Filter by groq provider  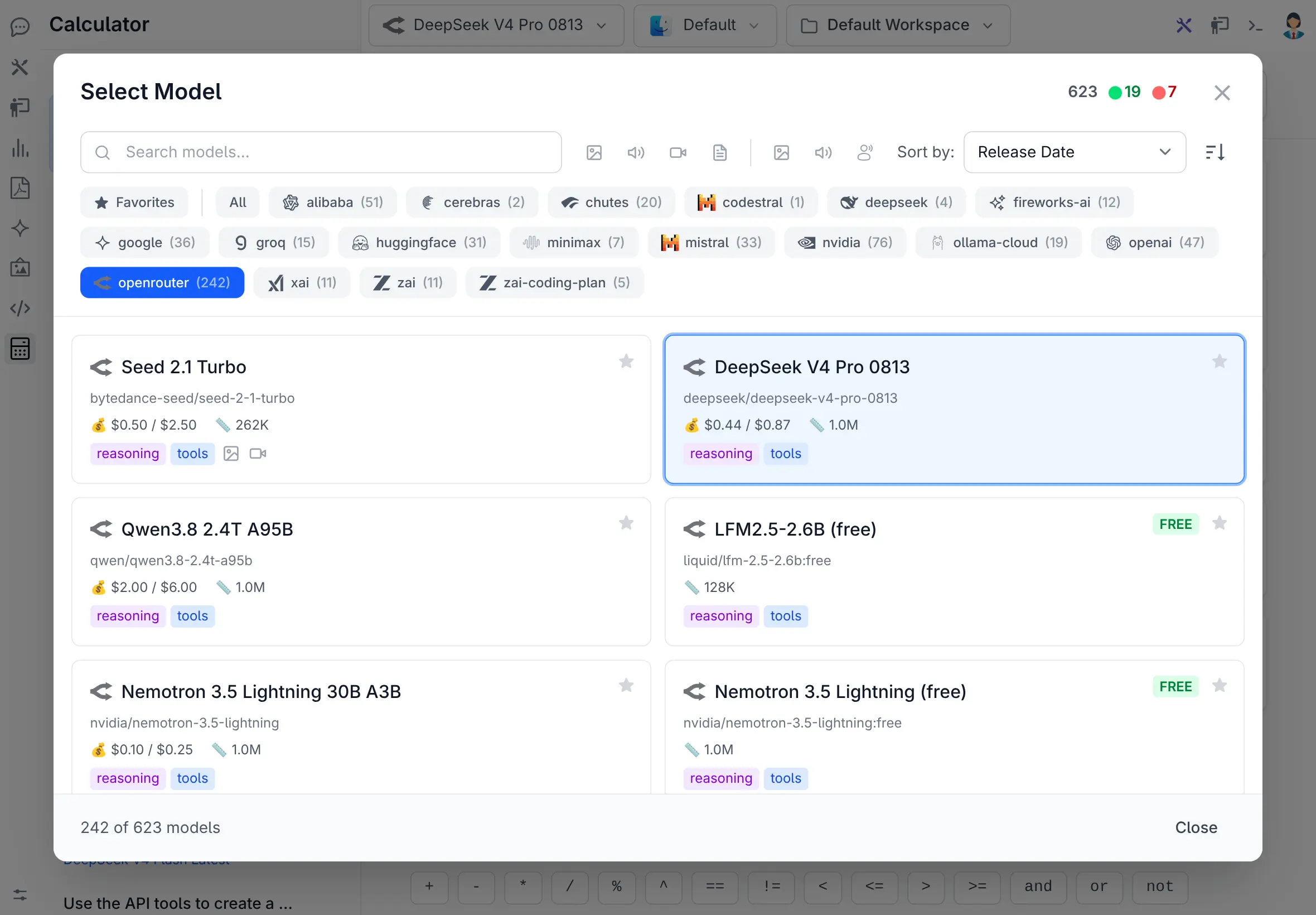click(274, 243)
